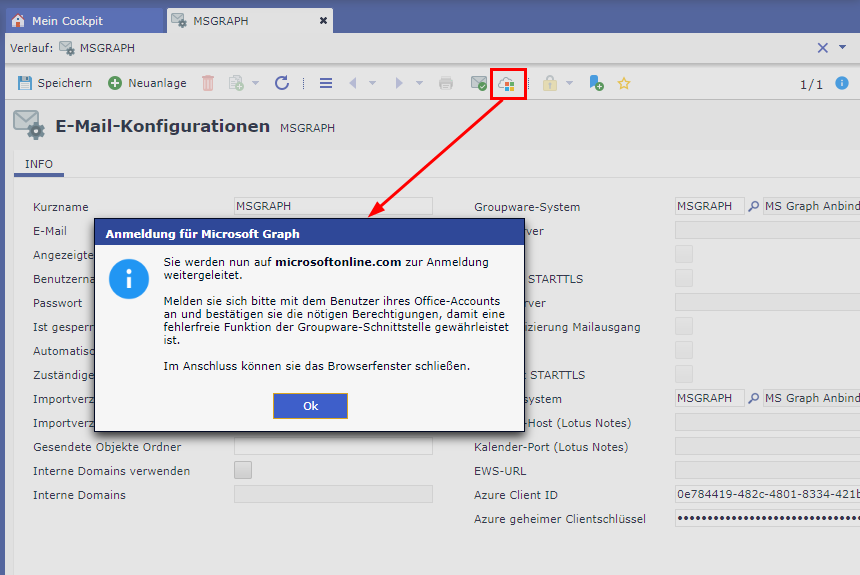This screenshot has height=575, width=860.
Task: Expand the Verlauf history chevron
Action: click(x=842, y=47)
